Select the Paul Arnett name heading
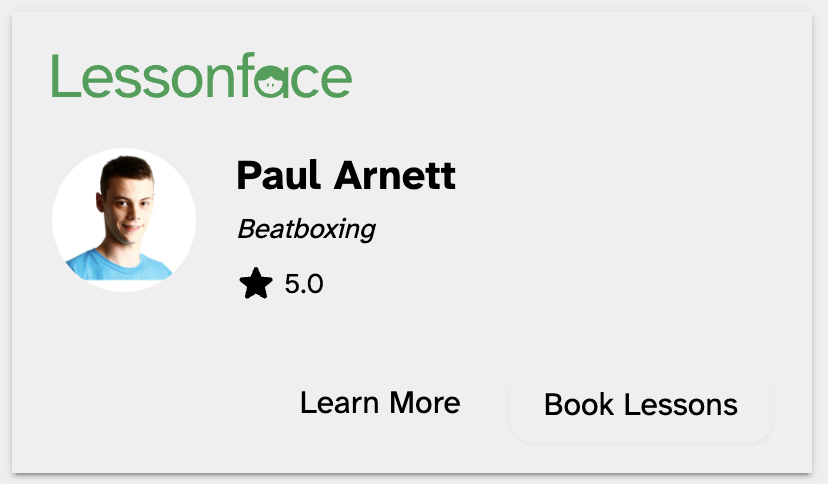828x484 pixels. tap(346, 176)
